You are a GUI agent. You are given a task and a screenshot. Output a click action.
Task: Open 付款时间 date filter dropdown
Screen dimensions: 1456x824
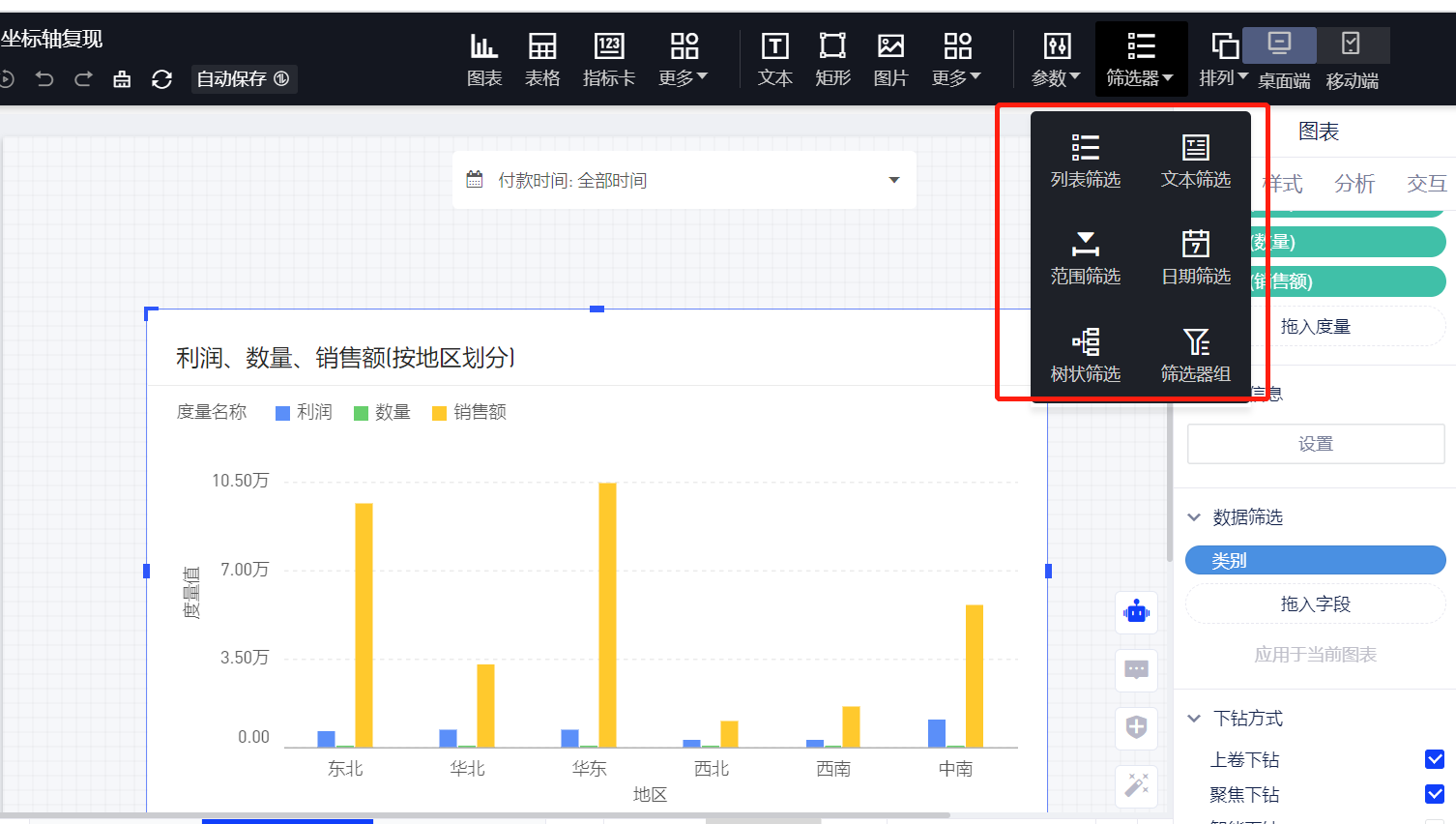pos(684,180)
